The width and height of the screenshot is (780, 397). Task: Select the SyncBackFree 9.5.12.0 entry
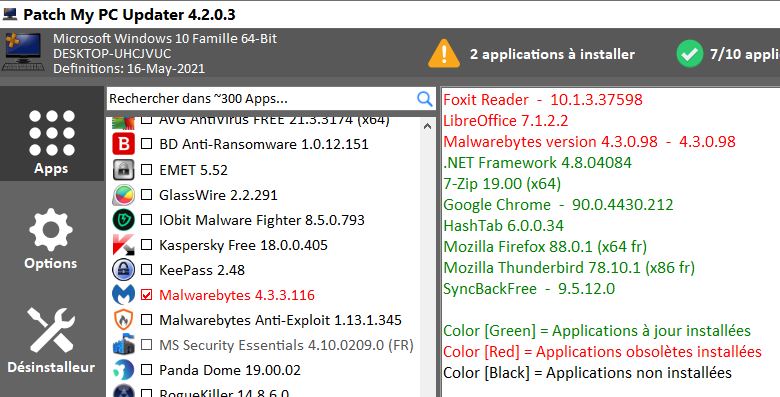[x=529, y=289]
